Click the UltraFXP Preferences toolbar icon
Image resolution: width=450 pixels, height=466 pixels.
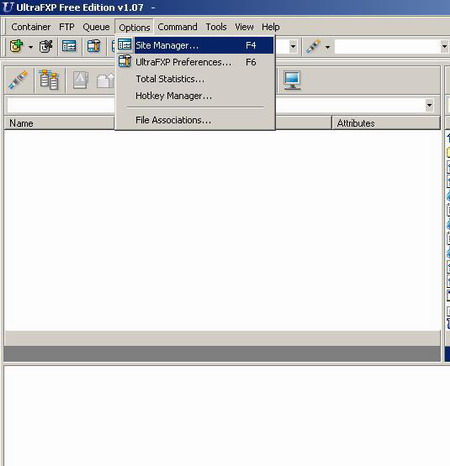pos(93,46)
